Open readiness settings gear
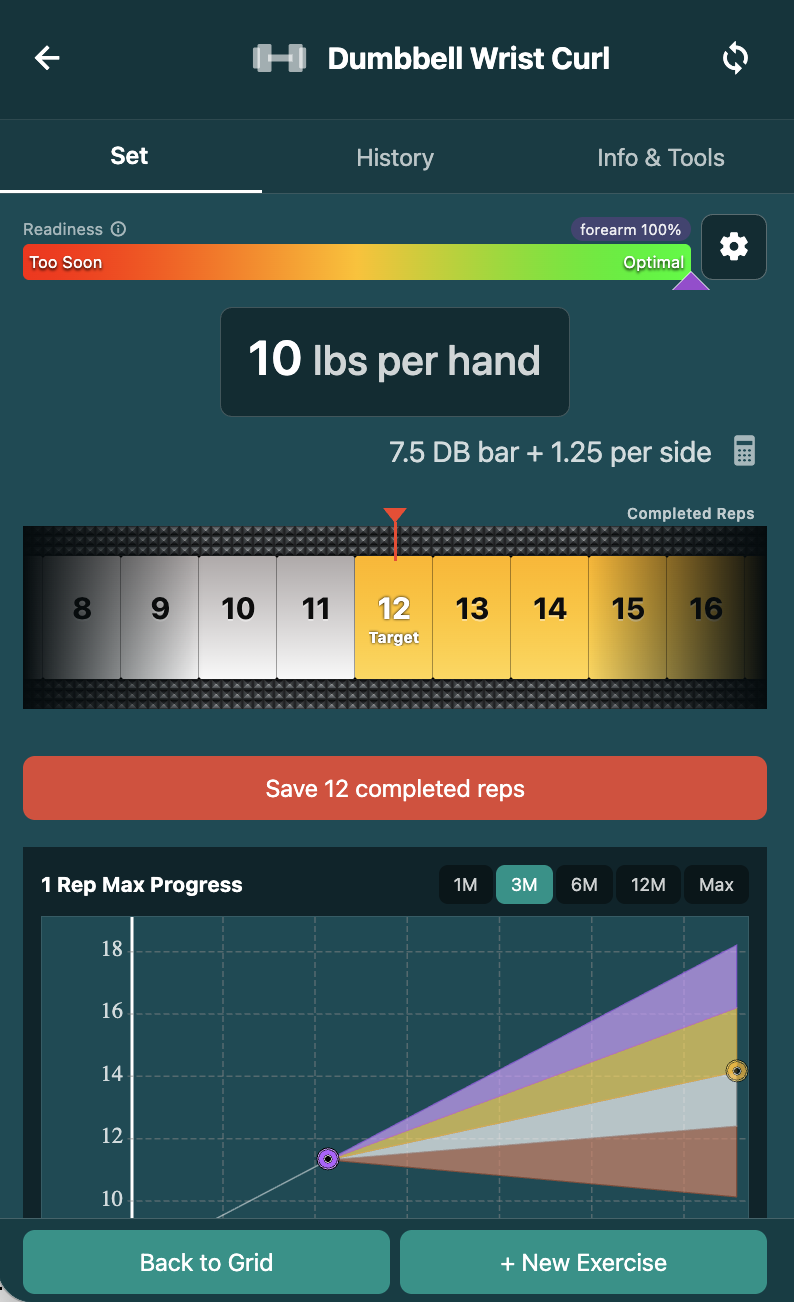794x1302 pixels. [734, 246]
